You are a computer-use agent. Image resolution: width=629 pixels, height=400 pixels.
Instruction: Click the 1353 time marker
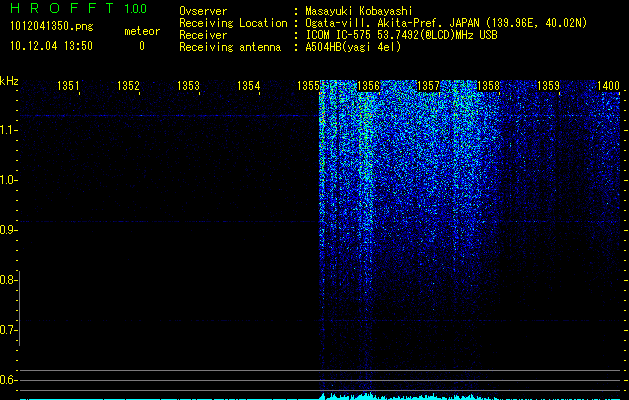[x=188, y=86]
